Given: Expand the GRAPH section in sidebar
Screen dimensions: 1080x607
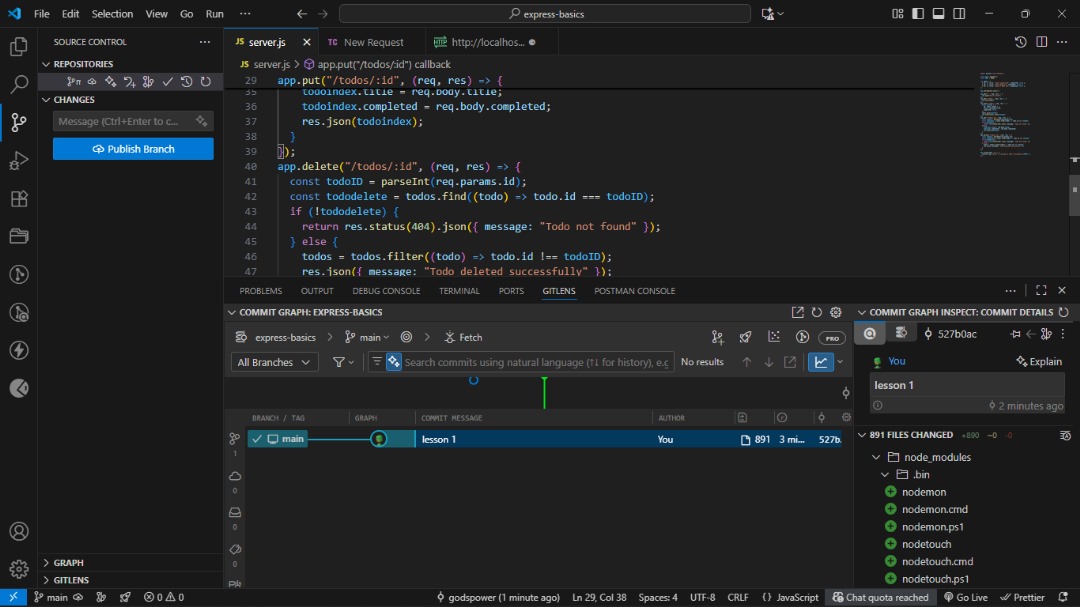Looking at the screenshot, I should pos(69,563).
